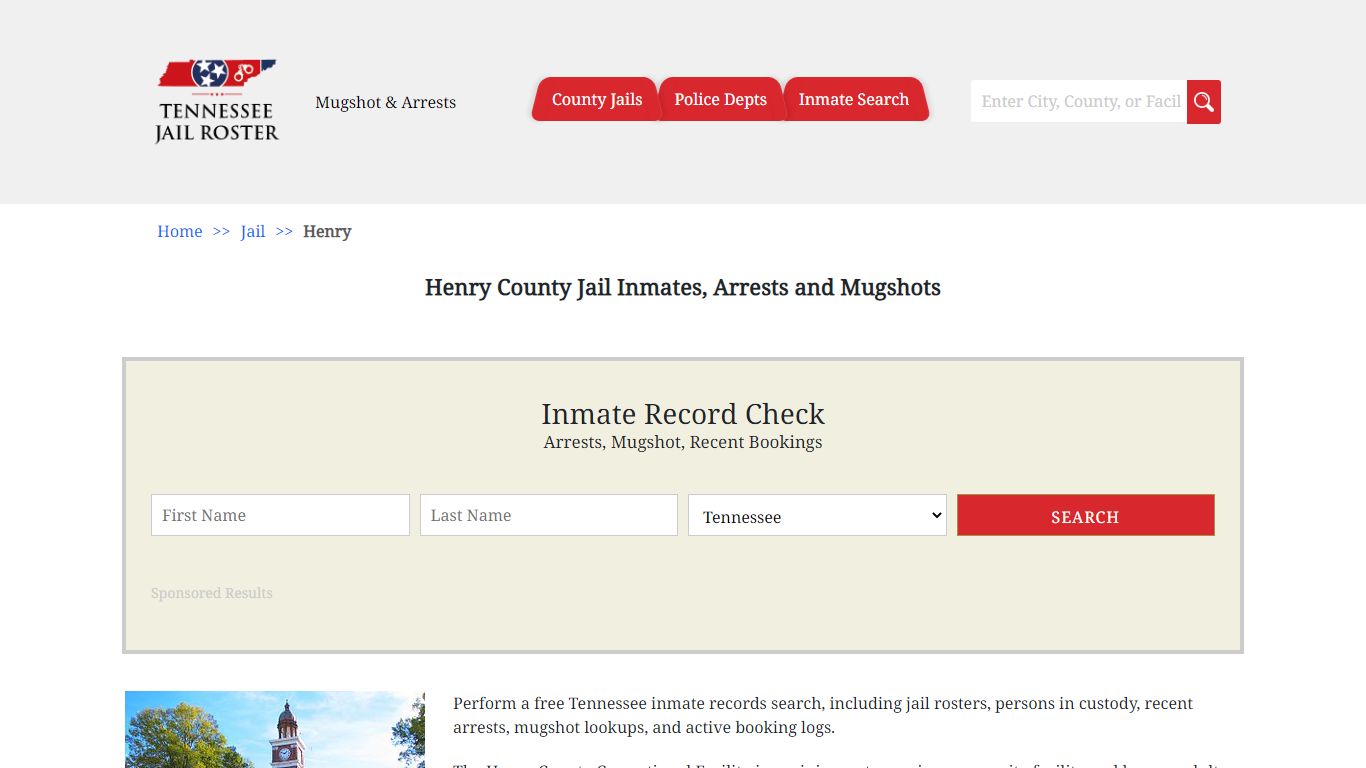Open the courthouse clock tower photo
This screenshot has height=768, width=1366.
(x=275, y=729)
